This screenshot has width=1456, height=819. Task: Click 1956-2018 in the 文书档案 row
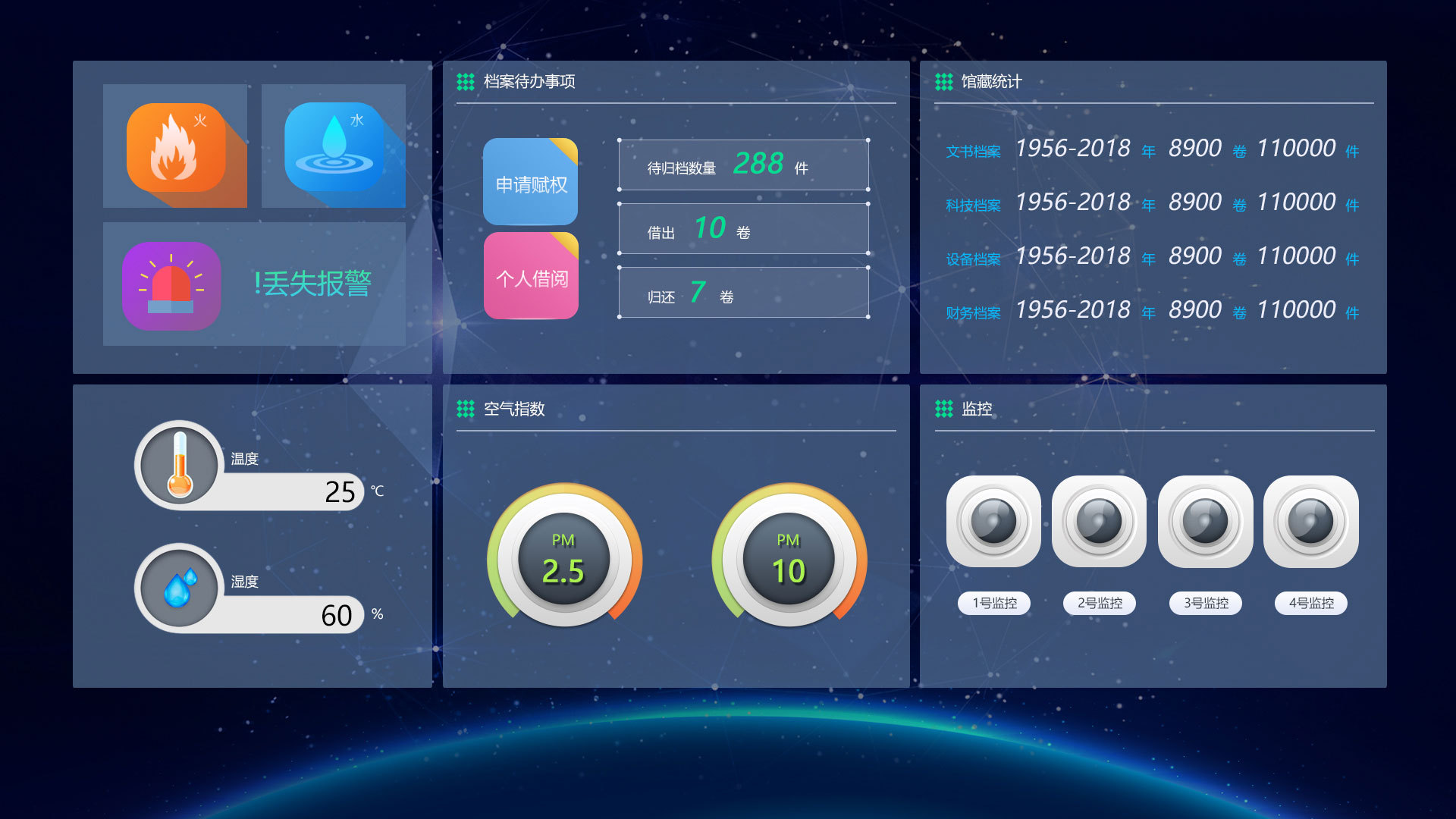click(x=1073, y=148)
